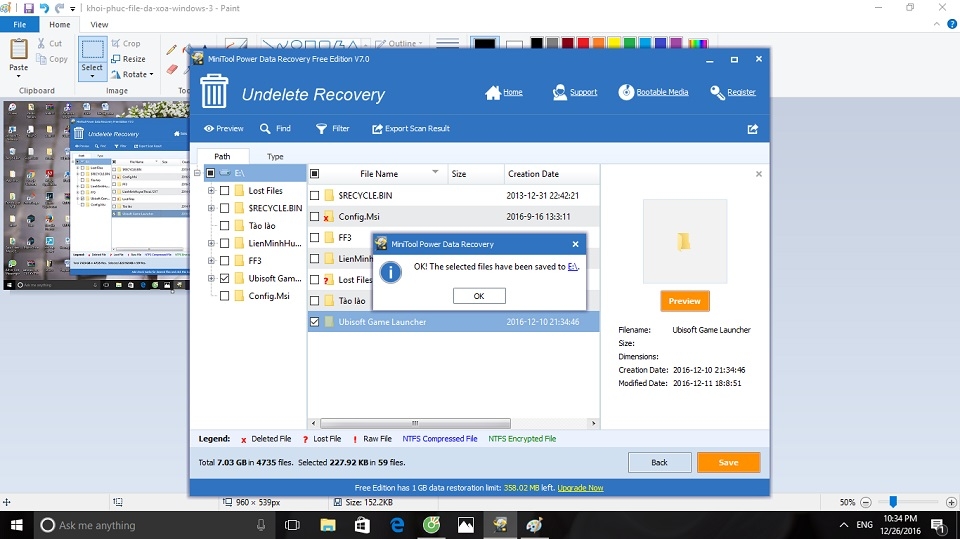Expand the LienMinhHu... tree node
960x539 pixels.
(x=211, y=243)
